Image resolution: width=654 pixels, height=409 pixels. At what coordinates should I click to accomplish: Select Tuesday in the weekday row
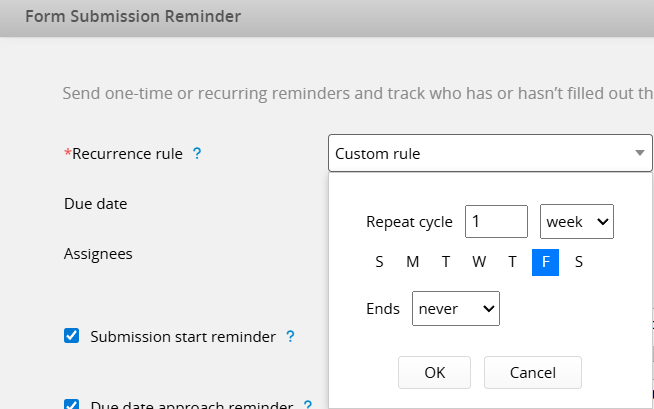446,263
